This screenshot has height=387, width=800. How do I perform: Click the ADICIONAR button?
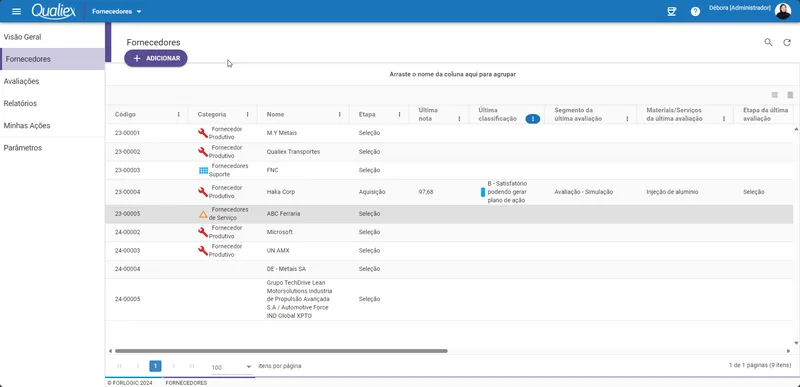tap(156, 58)
